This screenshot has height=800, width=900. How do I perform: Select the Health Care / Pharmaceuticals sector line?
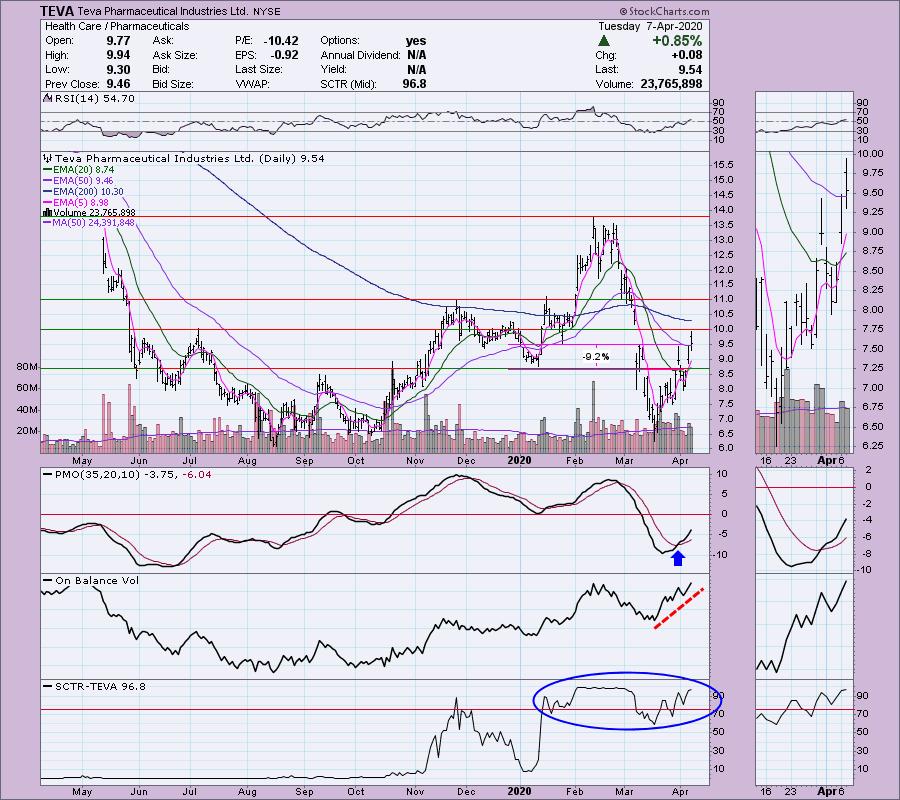click(x=117, y=26)
